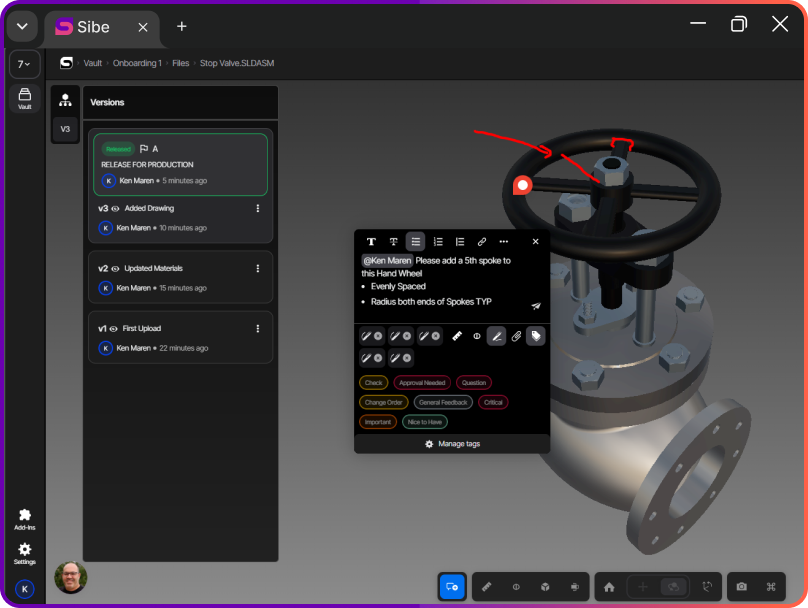Screen dimensions: 808x608
Task: Open more formatting options ellipsis
Action: click(504, 242)
